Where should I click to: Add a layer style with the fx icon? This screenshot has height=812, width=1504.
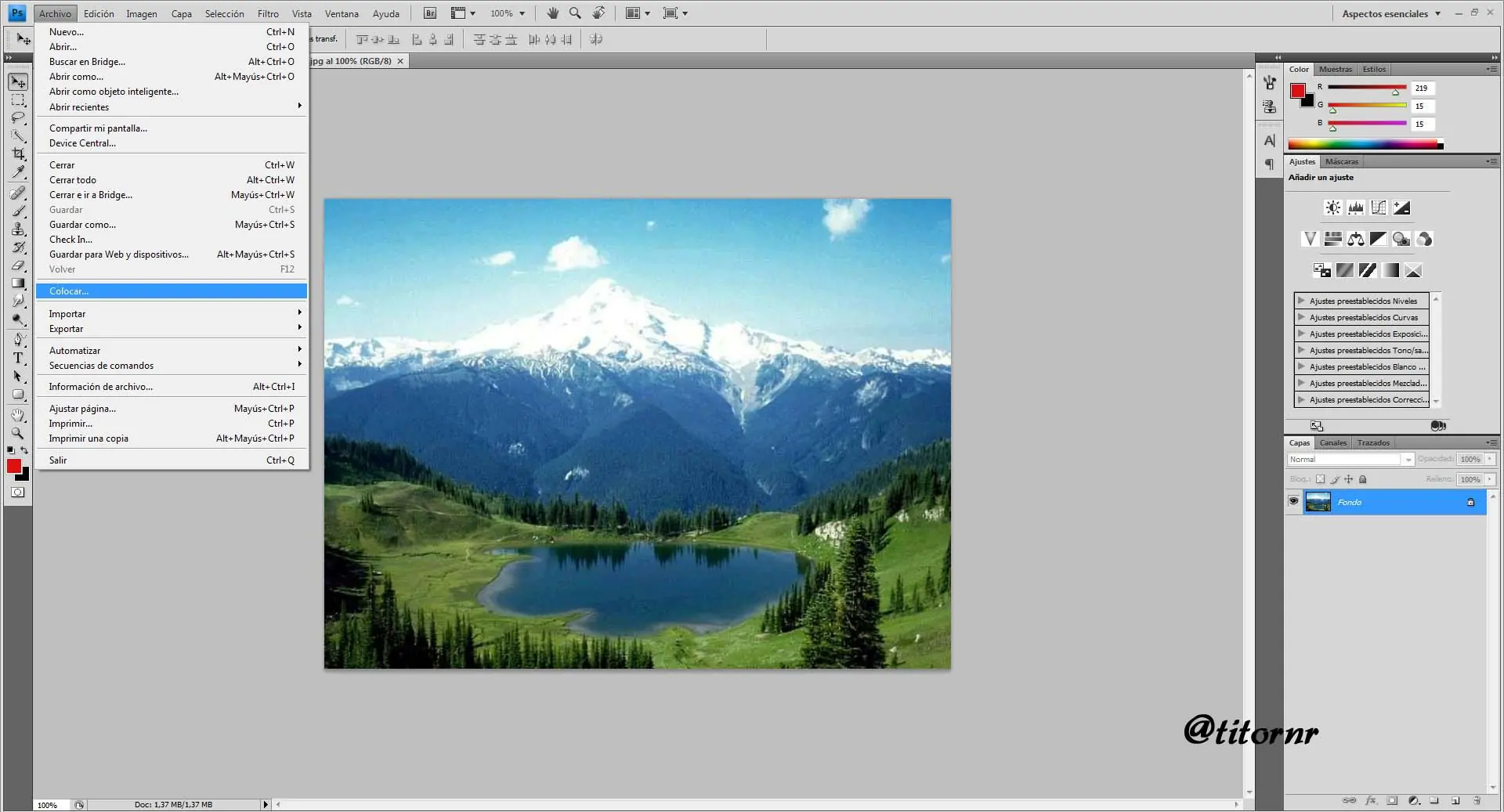1371,800
